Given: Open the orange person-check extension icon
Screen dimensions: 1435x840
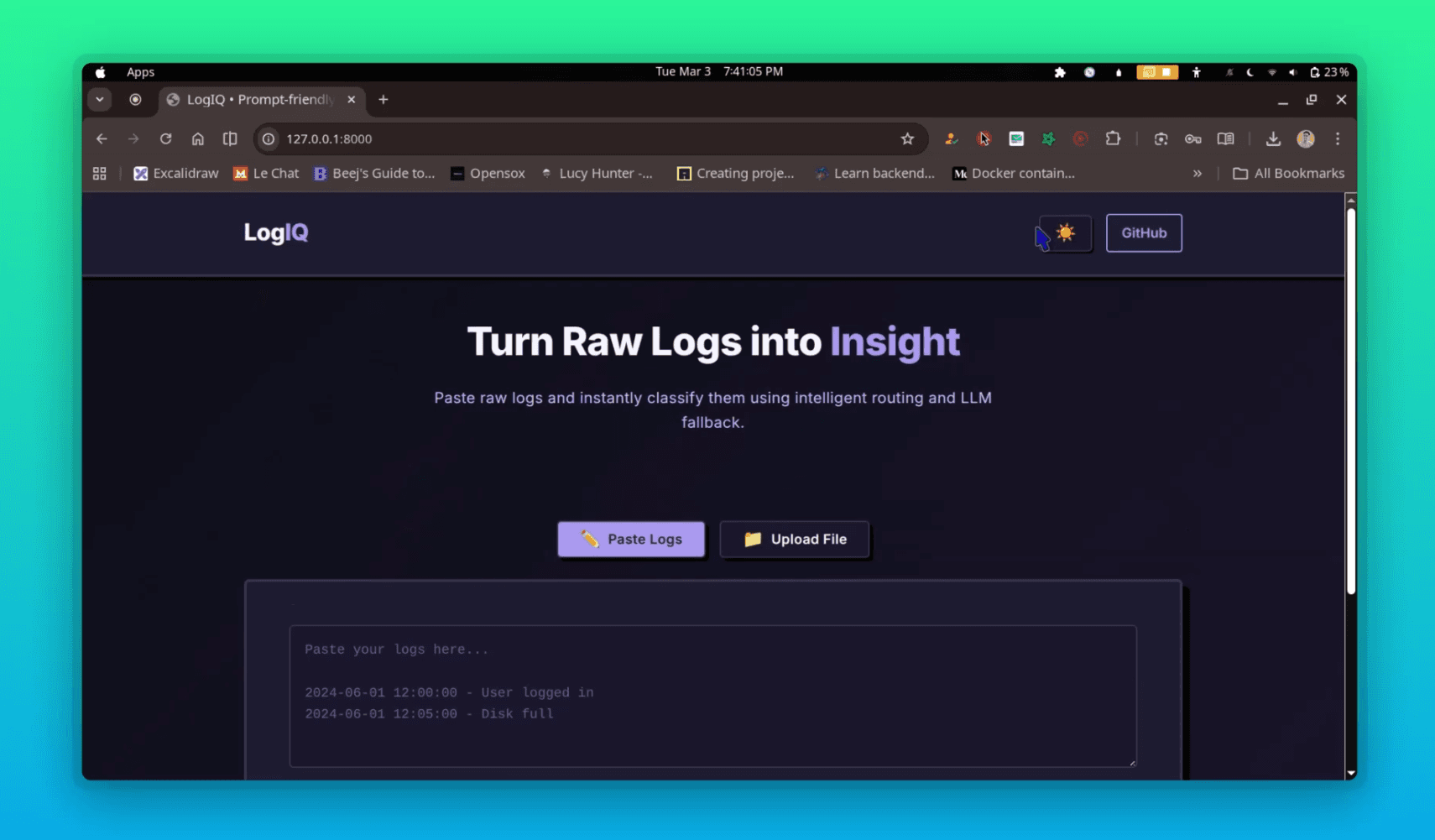Looking at the screenshot, I should click(x=951, y=139).
